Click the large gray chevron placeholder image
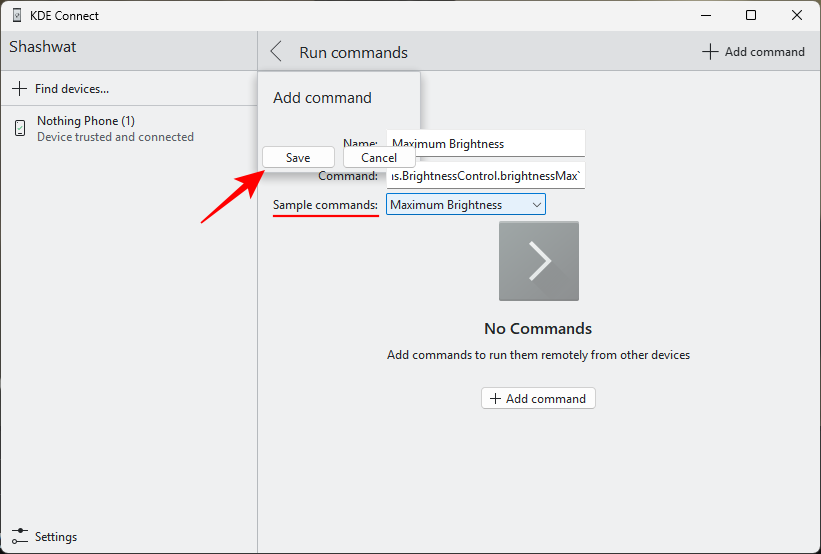Image resolution: width=821 pixels, height=554 pixels. click(538, 261)
